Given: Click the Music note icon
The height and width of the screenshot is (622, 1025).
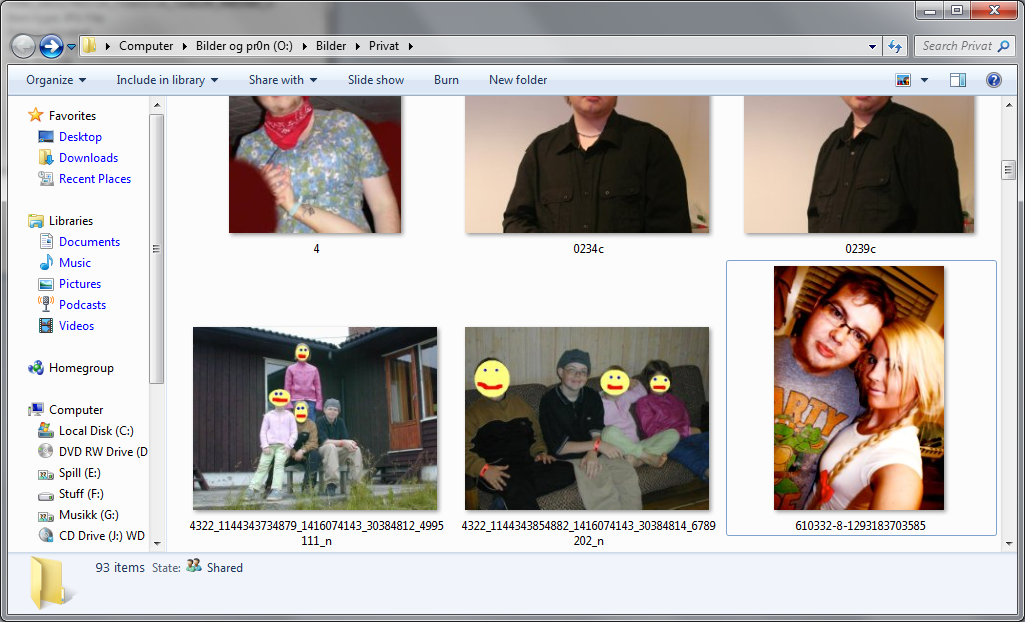Looking at the screenshot, I should 46,263.
